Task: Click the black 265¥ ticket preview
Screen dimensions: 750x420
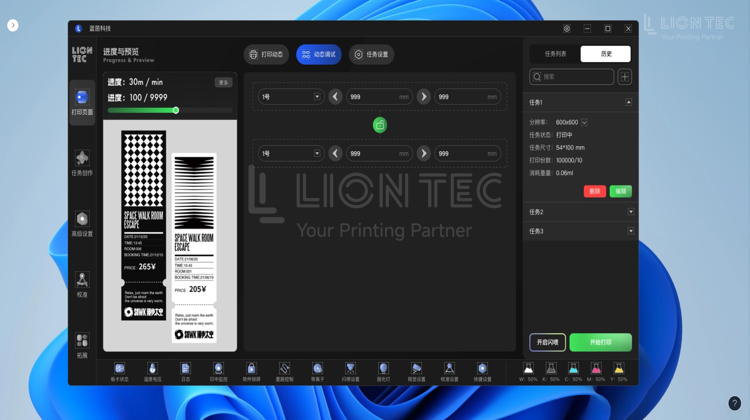Action: tap(143, 225)
